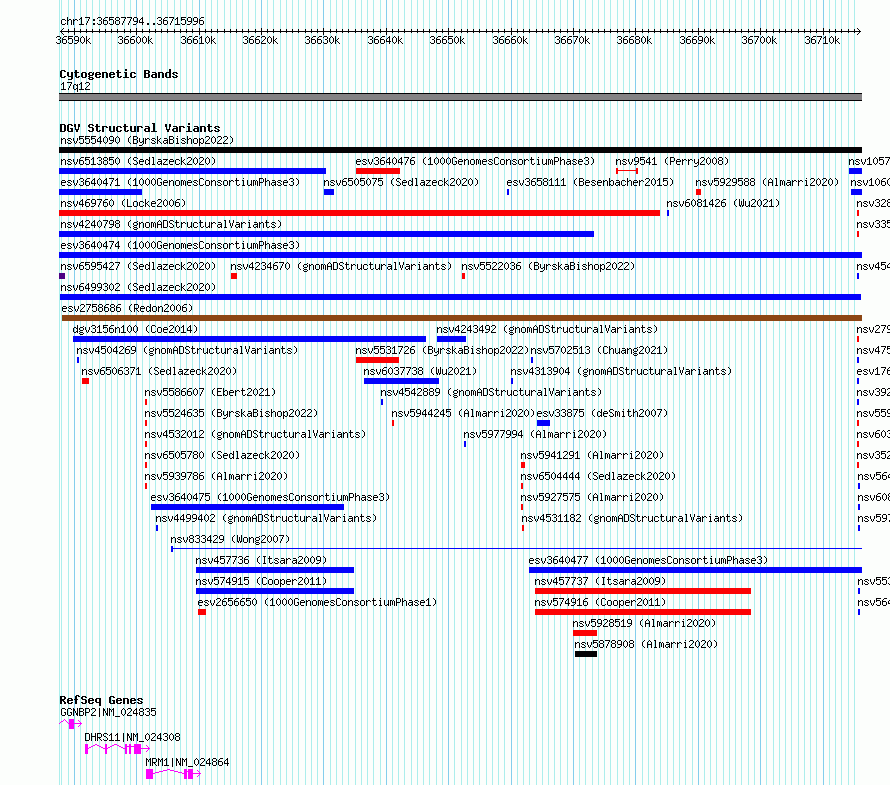The height and width of the screenshot is (785, 890).
Task: Open nsv6499302 (Sedlazeck2020) variant label
Action: coord(138,287)
